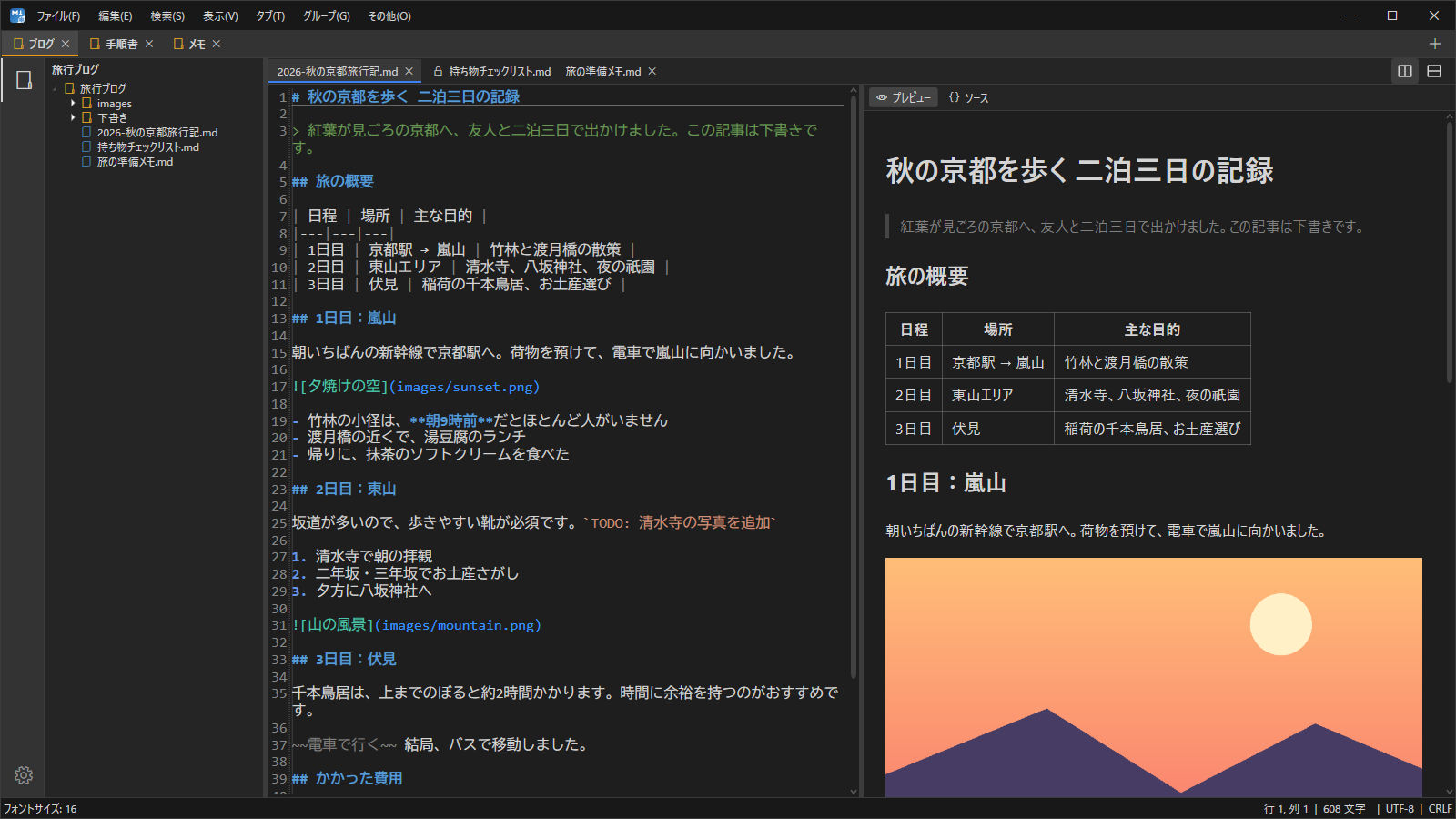Open 2026-秋の京都旅行記.md in file tree
The height and width of the screenshot is (819, 1456).
click(157, 132)
